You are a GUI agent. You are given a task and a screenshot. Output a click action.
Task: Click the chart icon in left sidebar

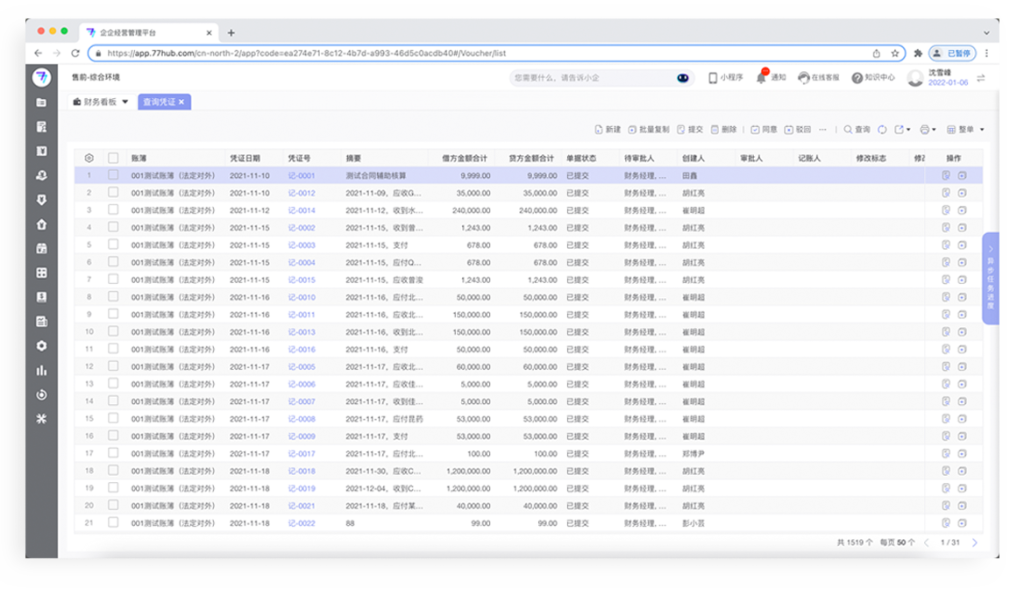tap(41, 370)
